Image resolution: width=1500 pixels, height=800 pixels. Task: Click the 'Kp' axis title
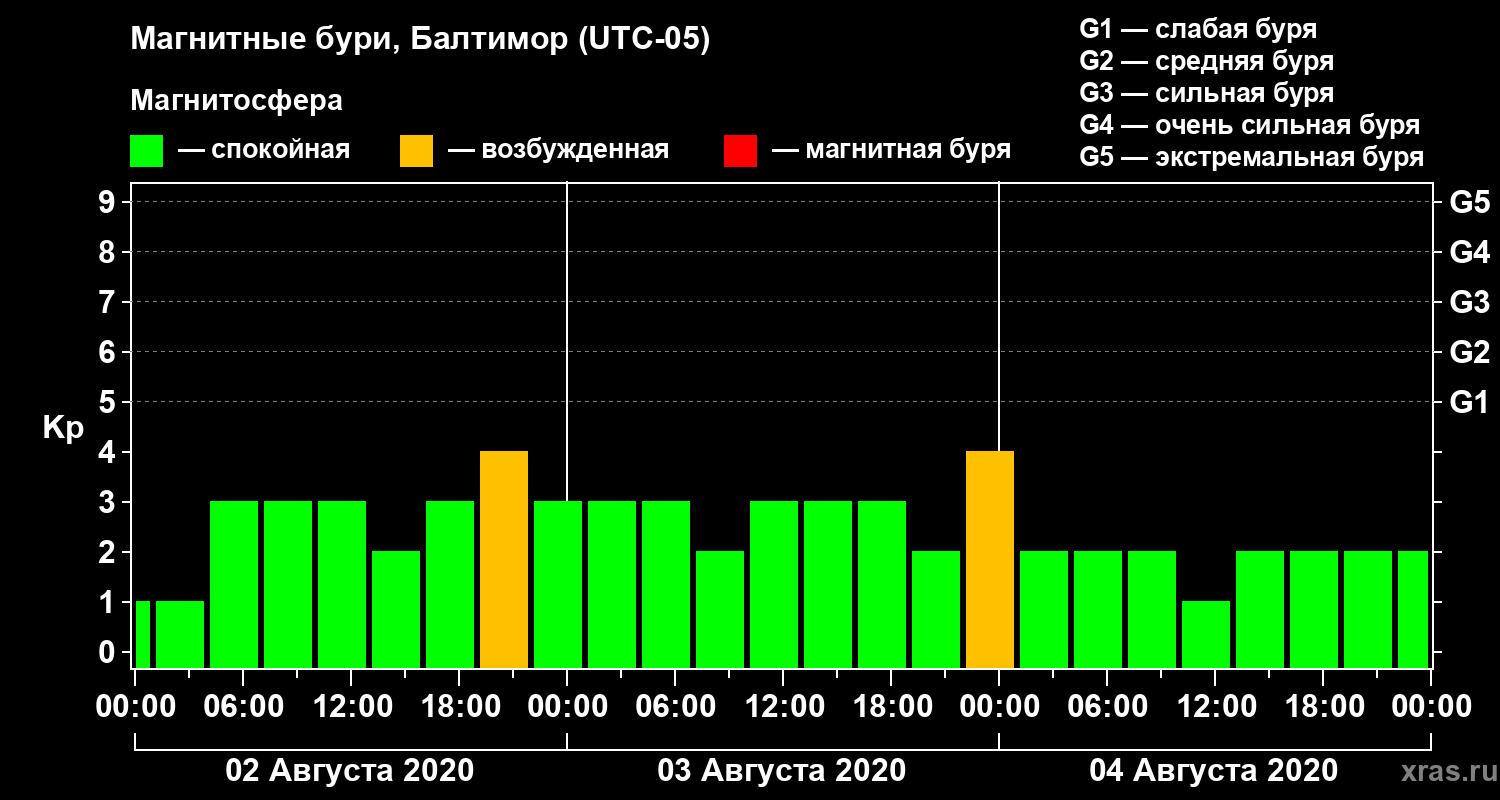pyautogui.click(x=63, y=428)
